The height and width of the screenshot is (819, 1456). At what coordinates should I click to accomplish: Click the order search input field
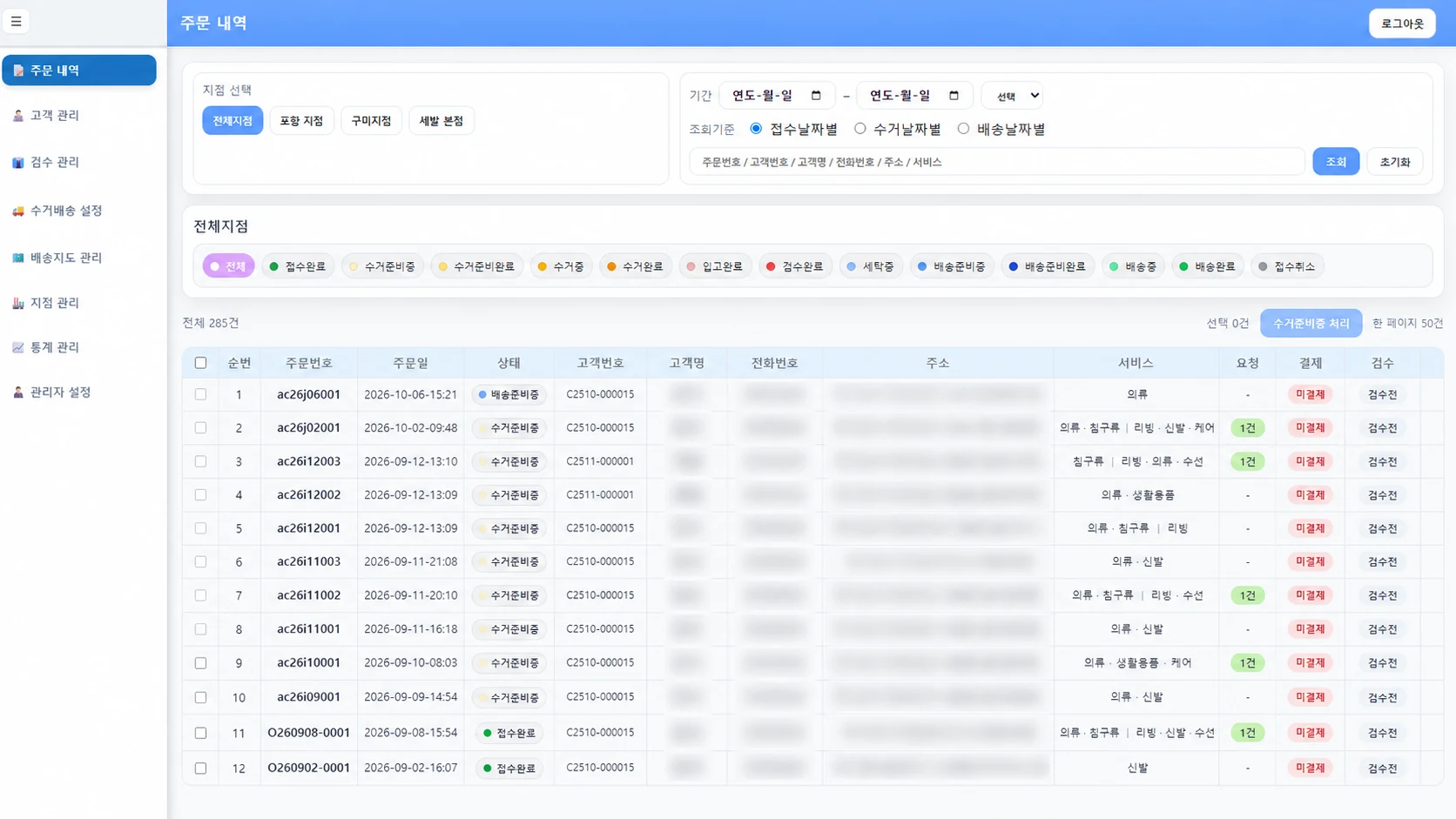point(997,162)
